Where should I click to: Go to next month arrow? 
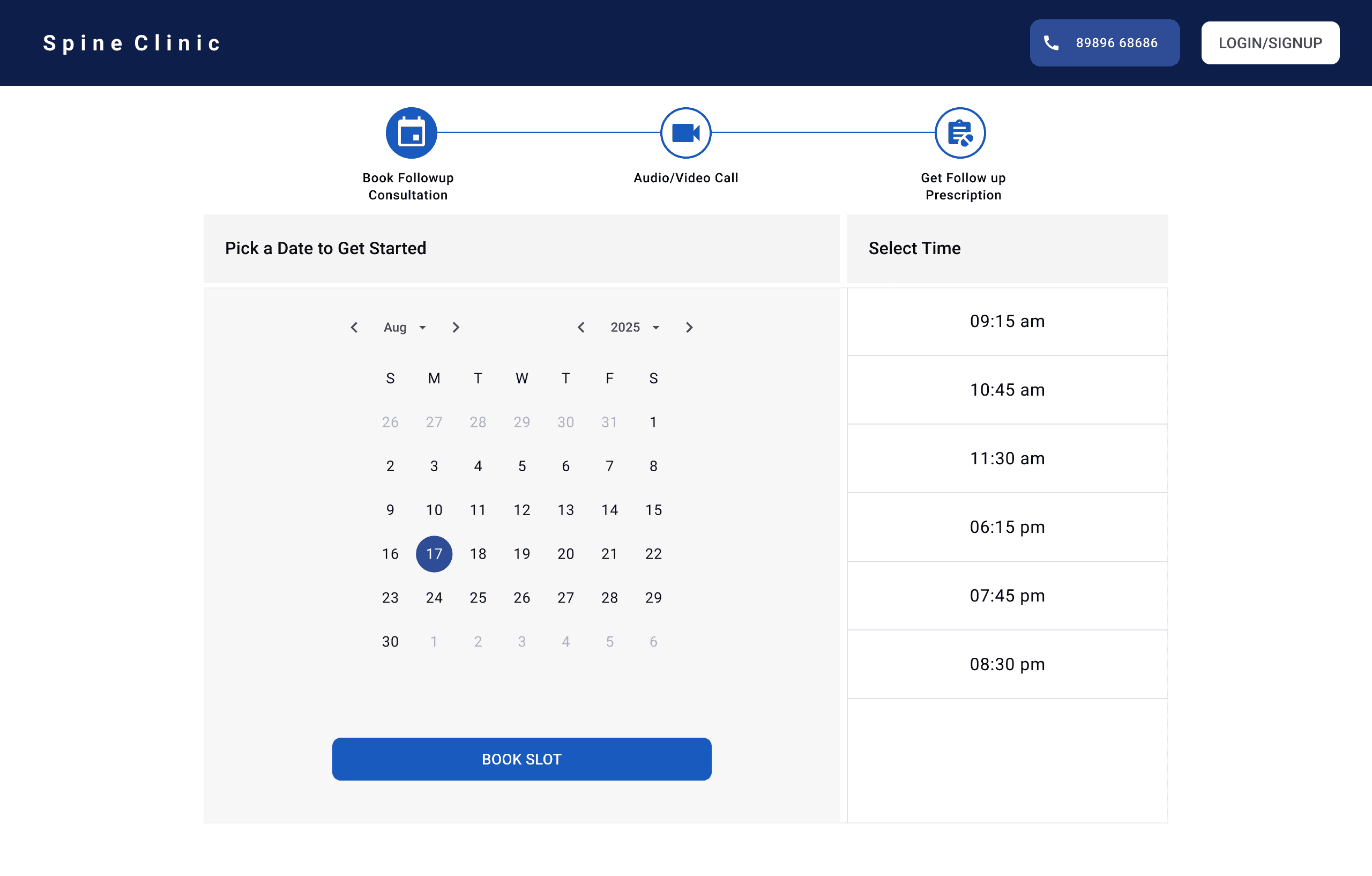(x=455, y=327)
